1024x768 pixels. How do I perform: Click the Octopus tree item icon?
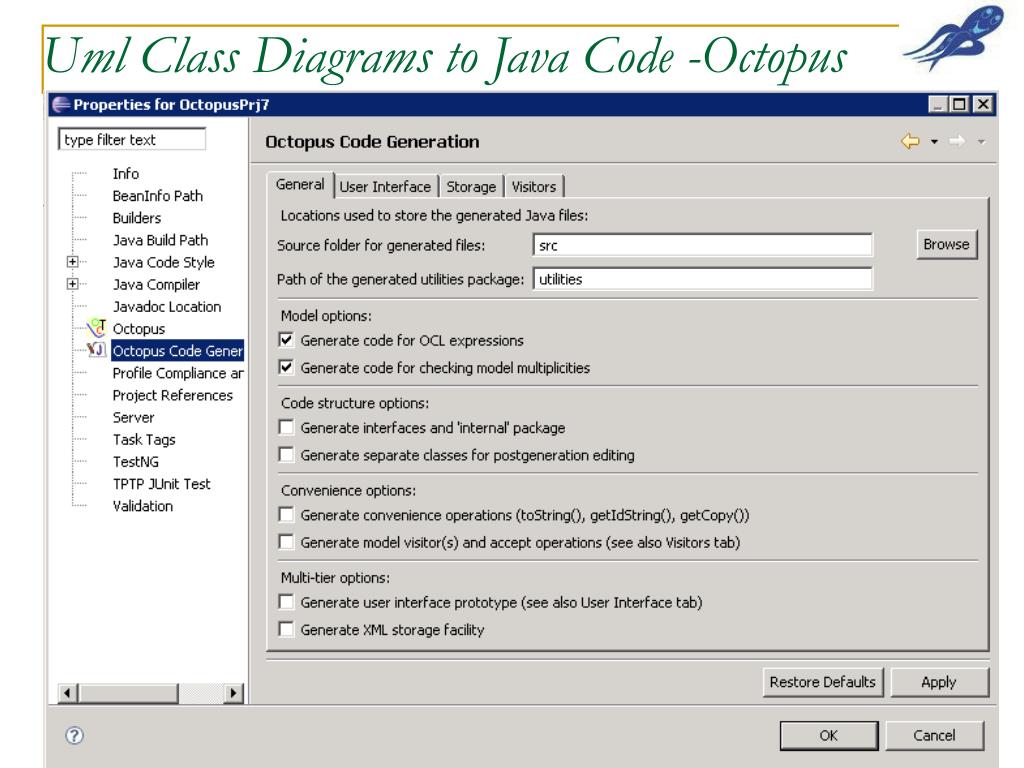[x=97, y=328]
